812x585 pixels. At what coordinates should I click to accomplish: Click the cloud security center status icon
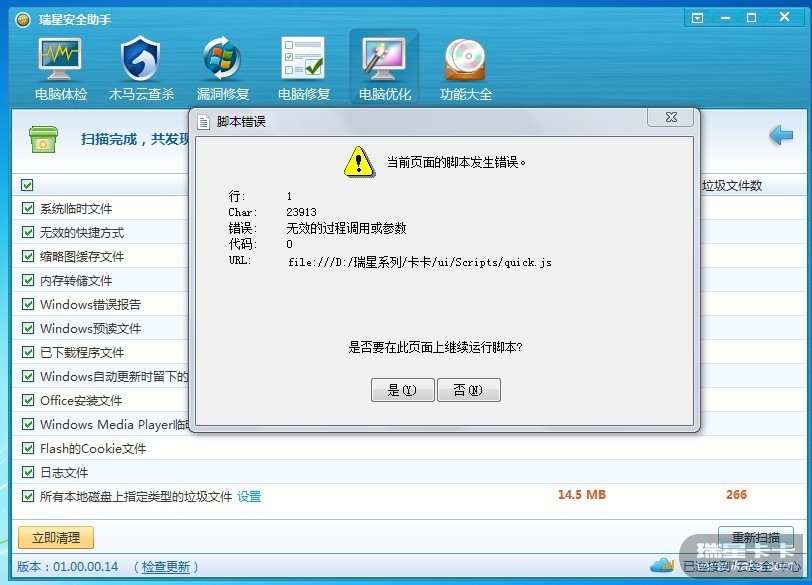click(662, 565)
